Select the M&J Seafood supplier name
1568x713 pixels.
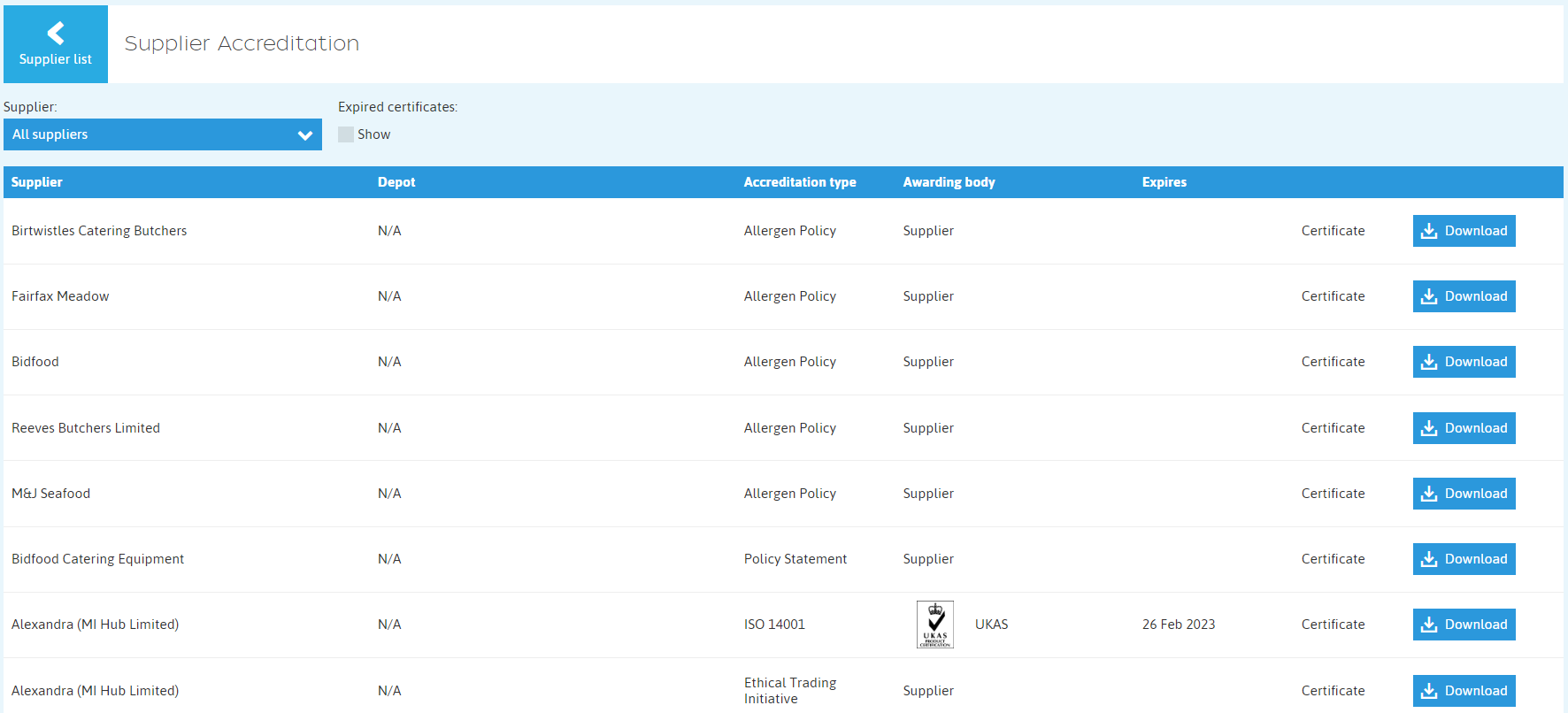pyautogui.click(x=50, y=494)
